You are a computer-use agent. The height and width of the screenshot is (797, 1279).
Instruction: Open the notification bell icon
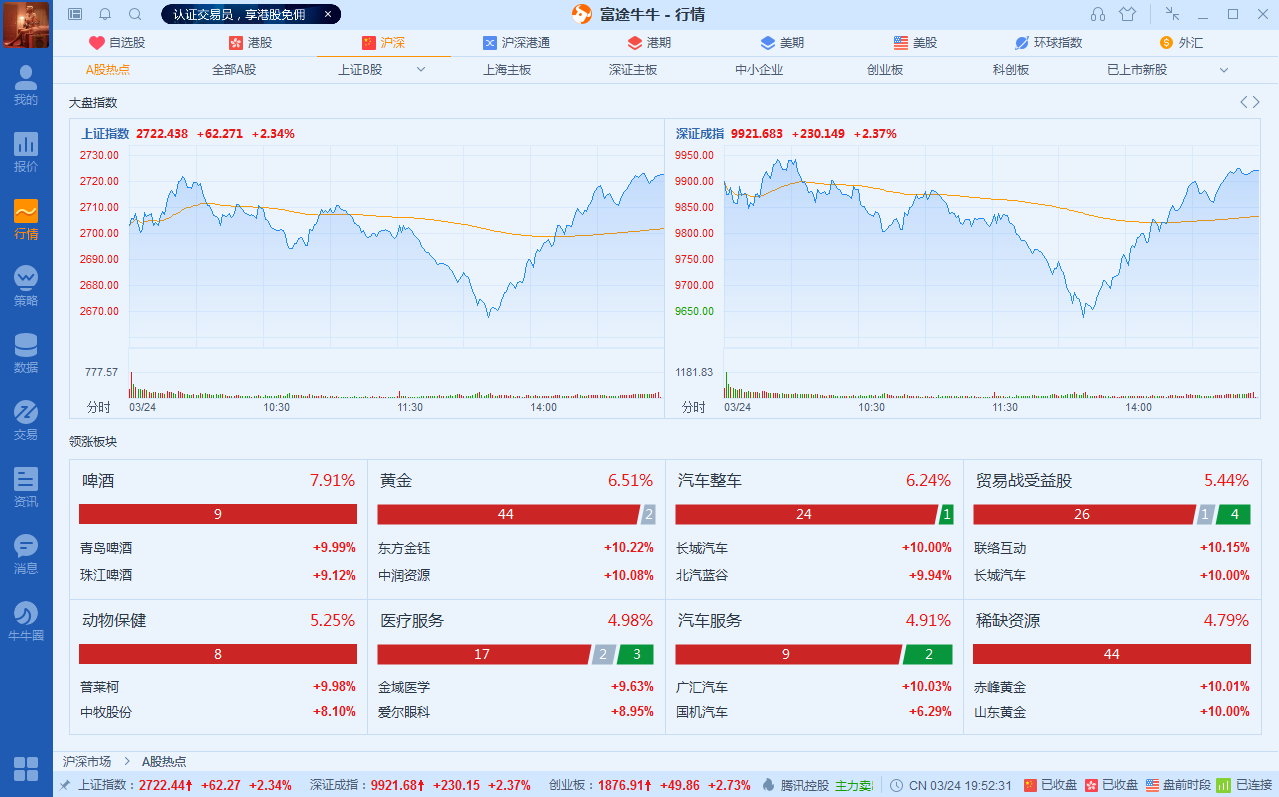tap(105, 14)
